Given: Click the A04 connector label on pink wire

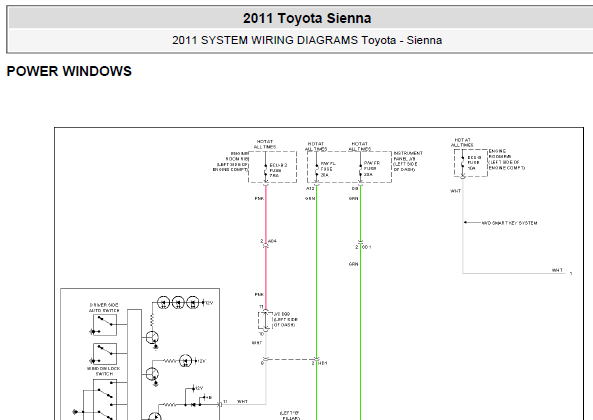Looking at the screenshot, I should coord(272,241).
